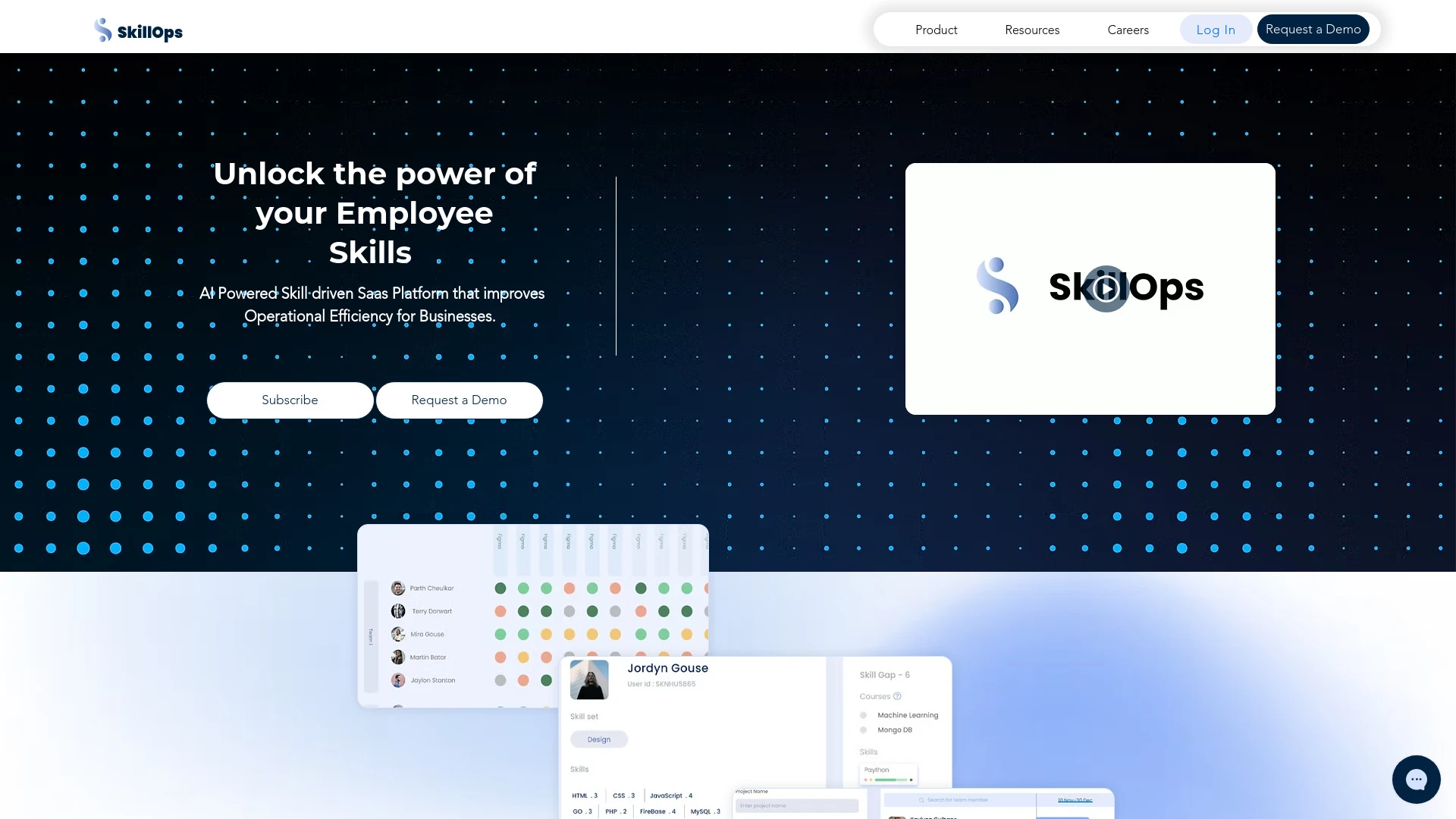Click the User Id field for Jordyn Gouse
1456x819 pixels.
point(662,683)
